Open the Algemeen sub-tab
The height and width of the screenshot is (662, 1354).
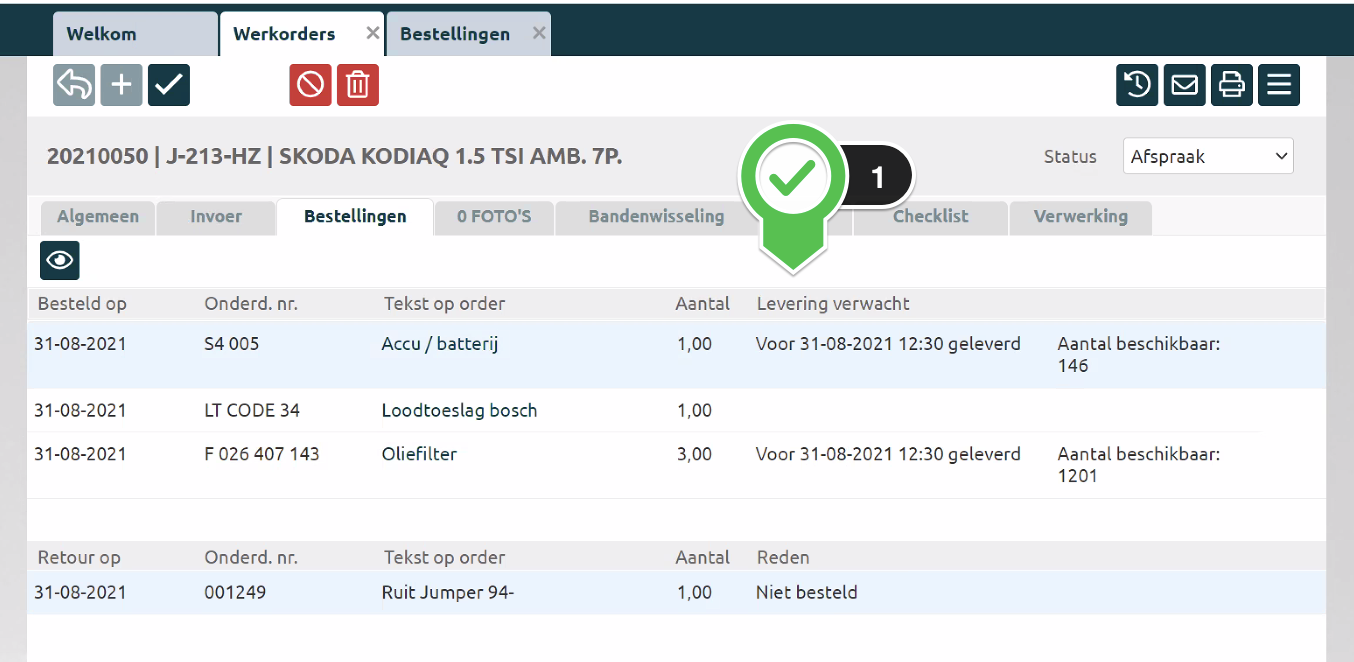[x=98, y=217]
